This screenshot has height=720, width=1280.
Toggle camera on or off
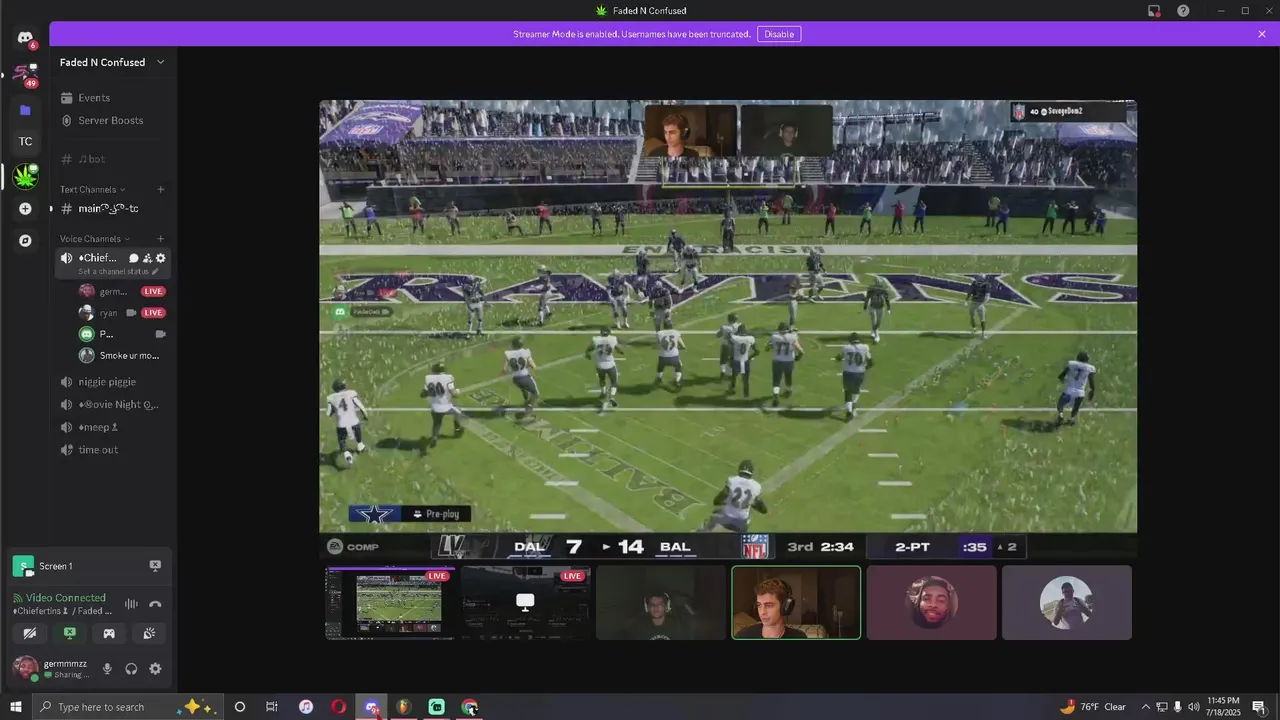pos(30,633)
